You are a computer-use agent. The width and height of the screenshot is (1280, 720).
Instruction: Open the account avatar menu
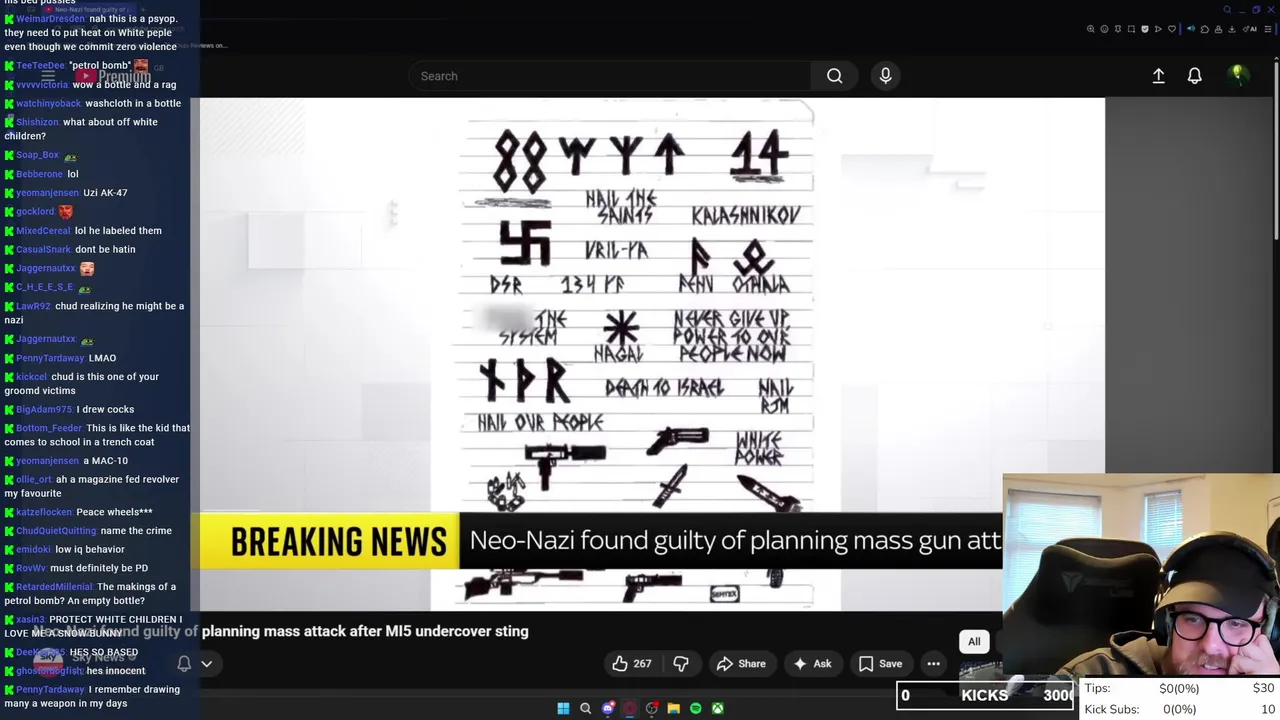click(1237, 75)
